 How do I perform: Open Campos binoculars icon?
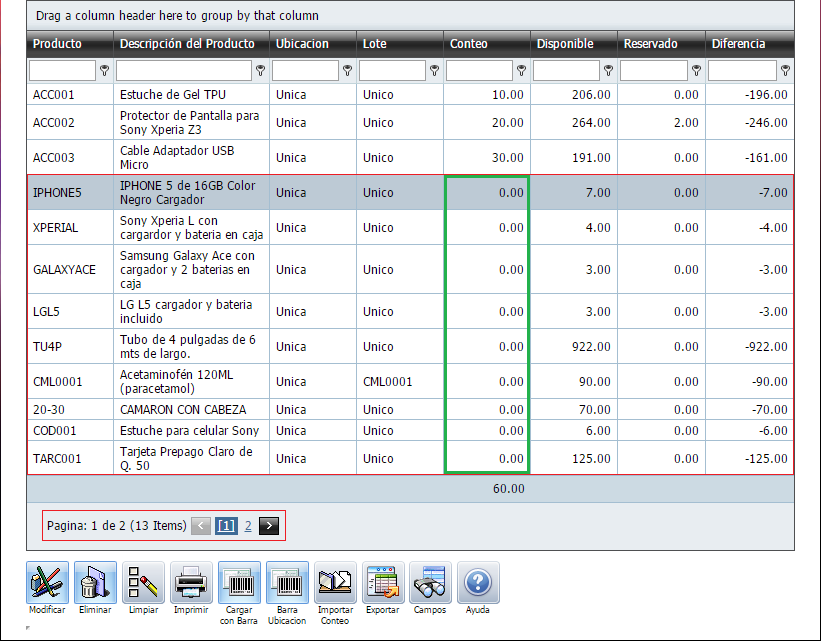(430, 582)
